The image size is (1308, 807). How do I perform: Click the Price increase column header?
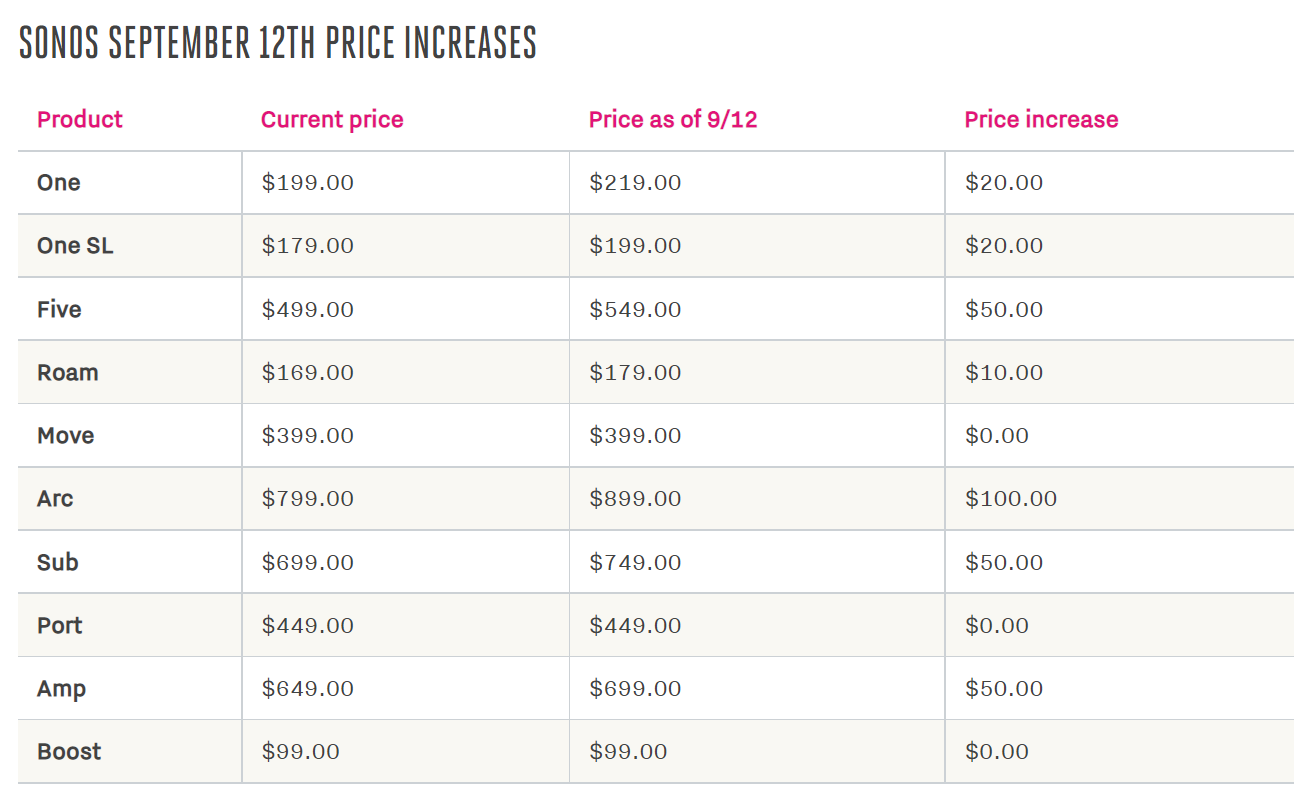tap(1041, 120)
